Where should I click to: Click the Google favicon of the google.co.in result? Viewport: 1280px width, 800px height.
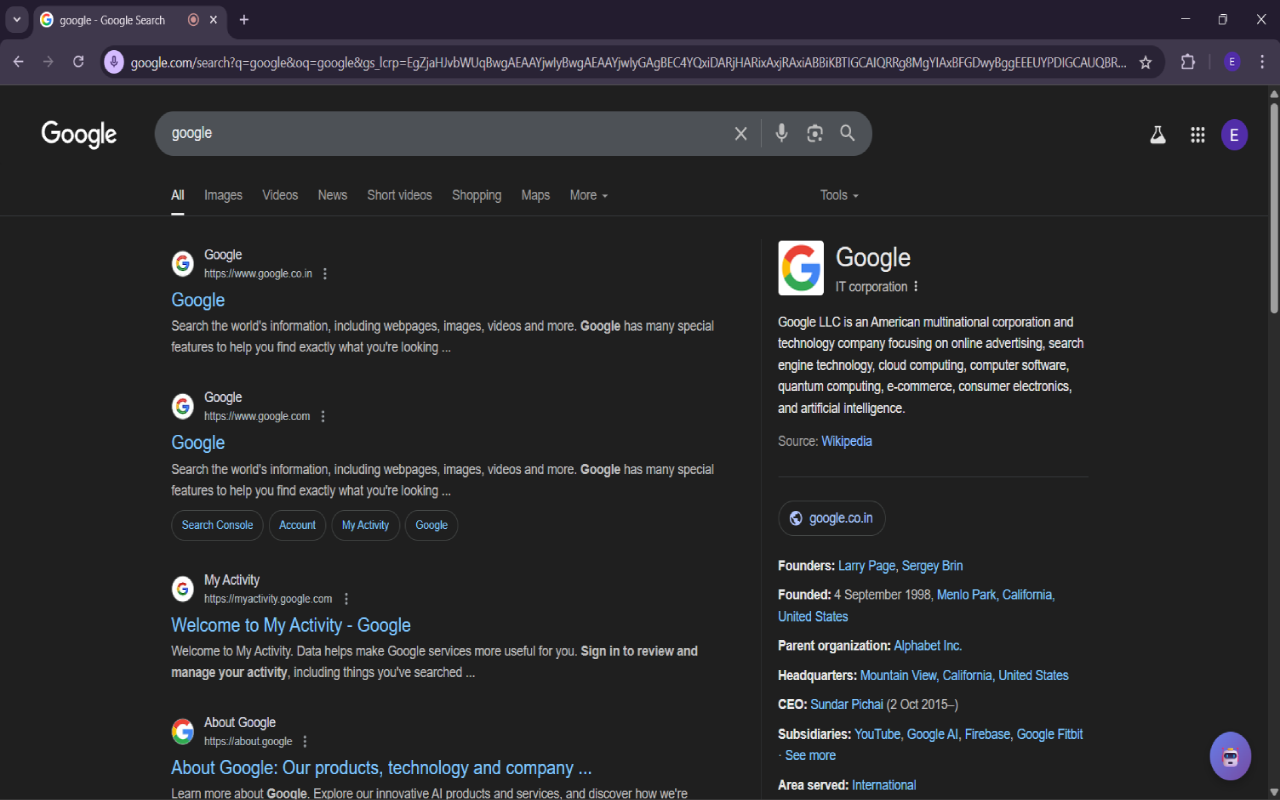point(183,264)
